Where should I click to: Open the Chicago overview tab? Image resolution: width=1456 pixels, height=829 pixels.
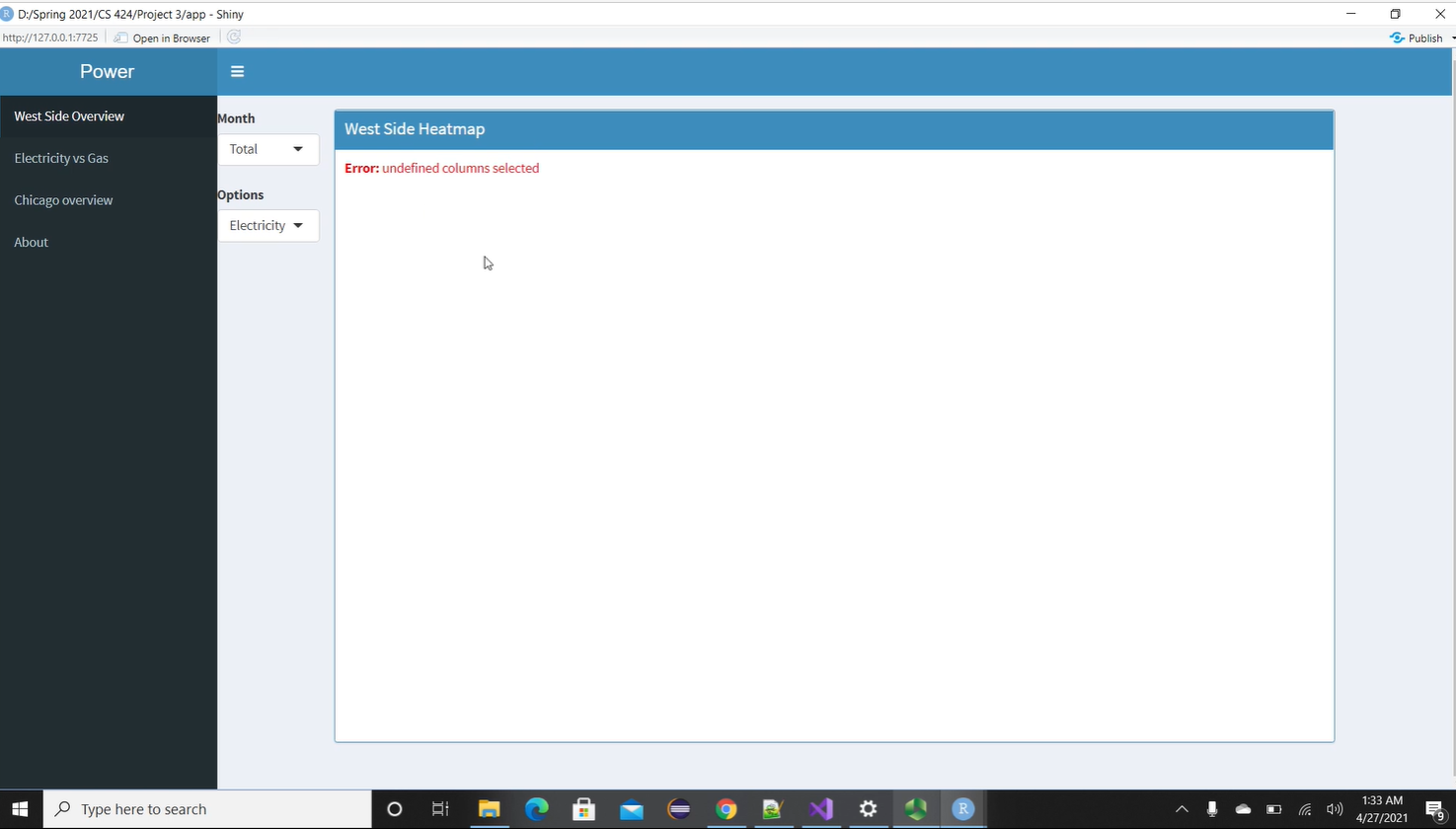(x=109, y=199)
